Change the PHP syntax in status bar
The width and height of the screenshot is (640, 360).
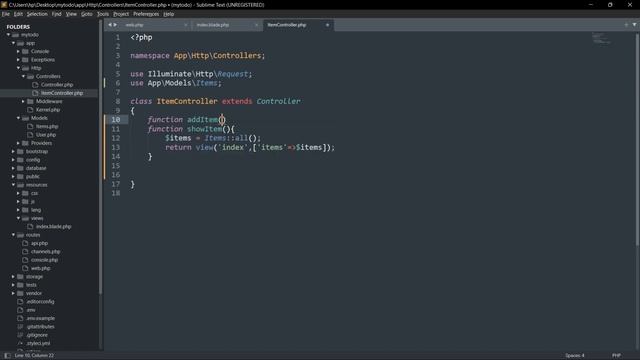click(x=616, y=356)
